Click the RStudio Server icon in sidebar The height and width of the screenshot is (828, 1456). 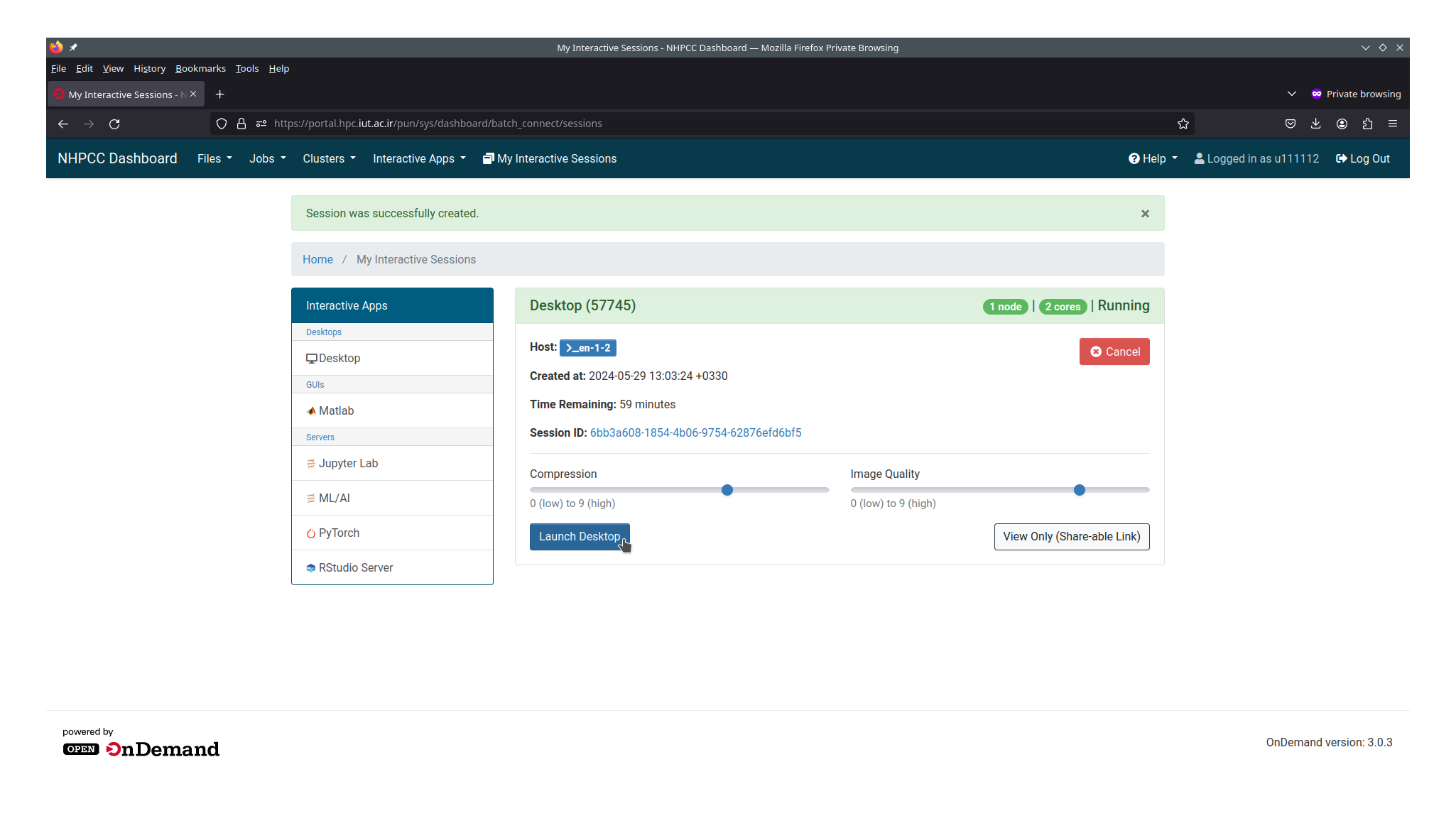point(311,567)
